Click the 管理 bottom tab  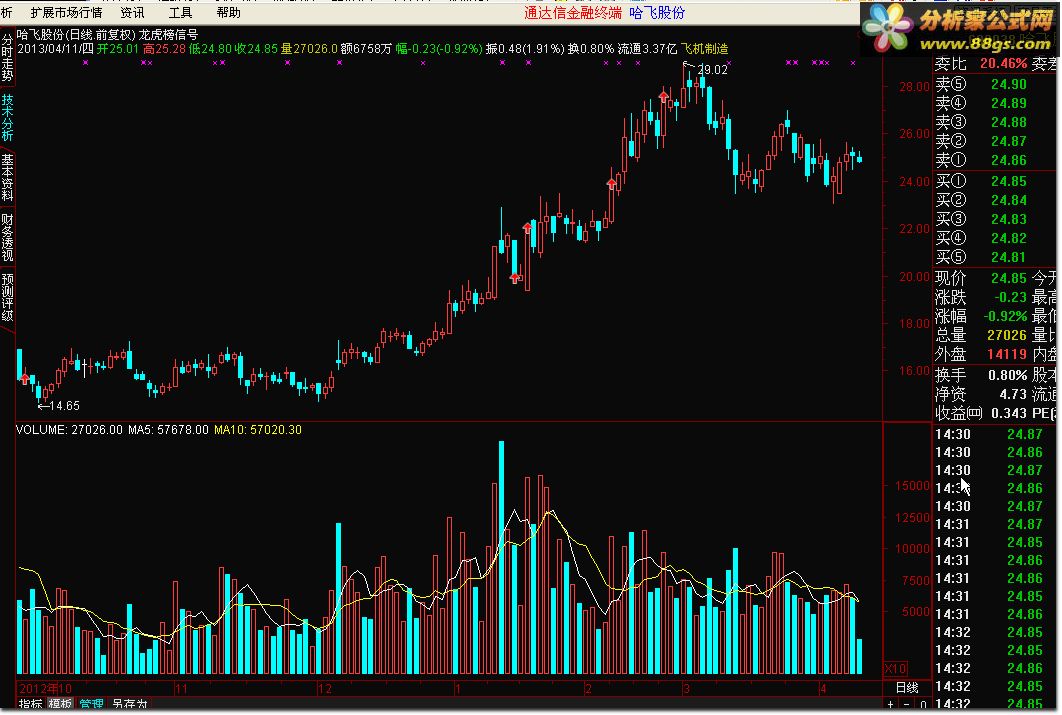click(x=91, y=704)
